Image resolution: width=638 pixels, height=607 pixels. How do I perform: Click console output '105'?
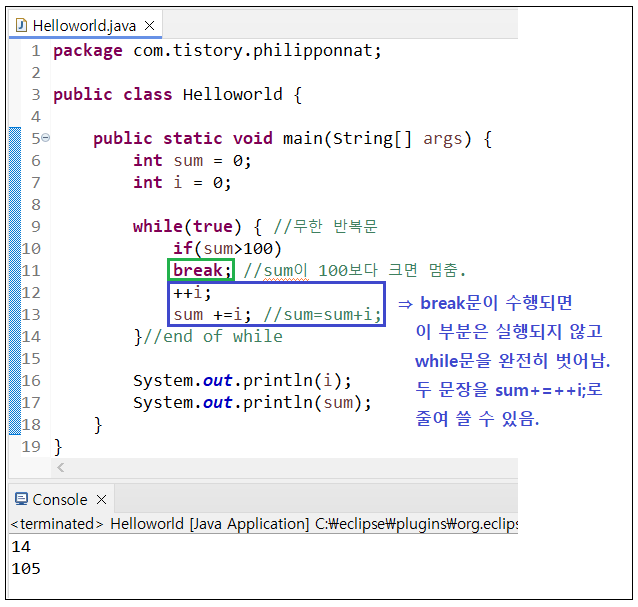[26, 568]
